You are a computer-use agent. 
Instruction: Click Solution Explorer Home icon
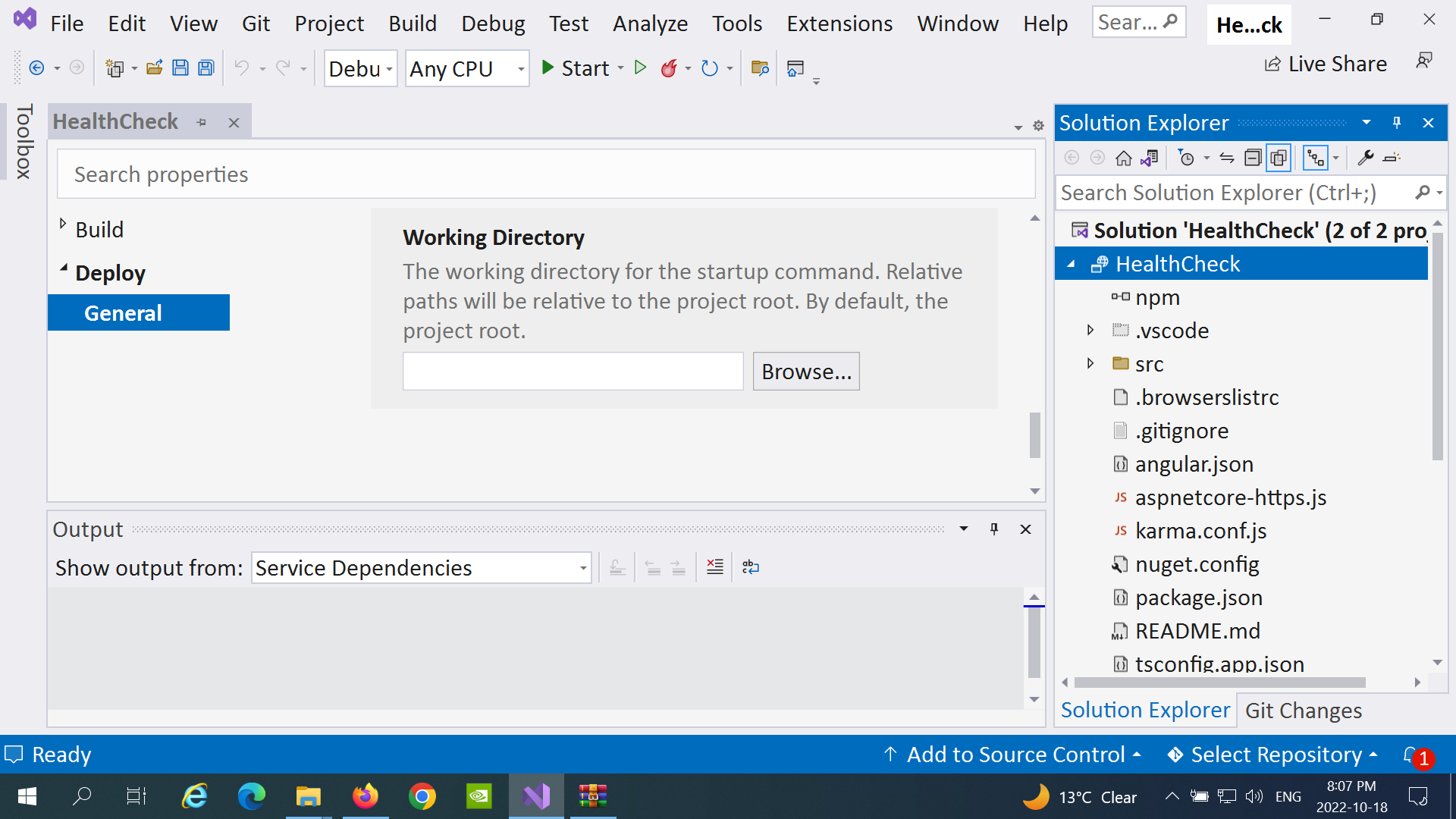coord(1123,158)
